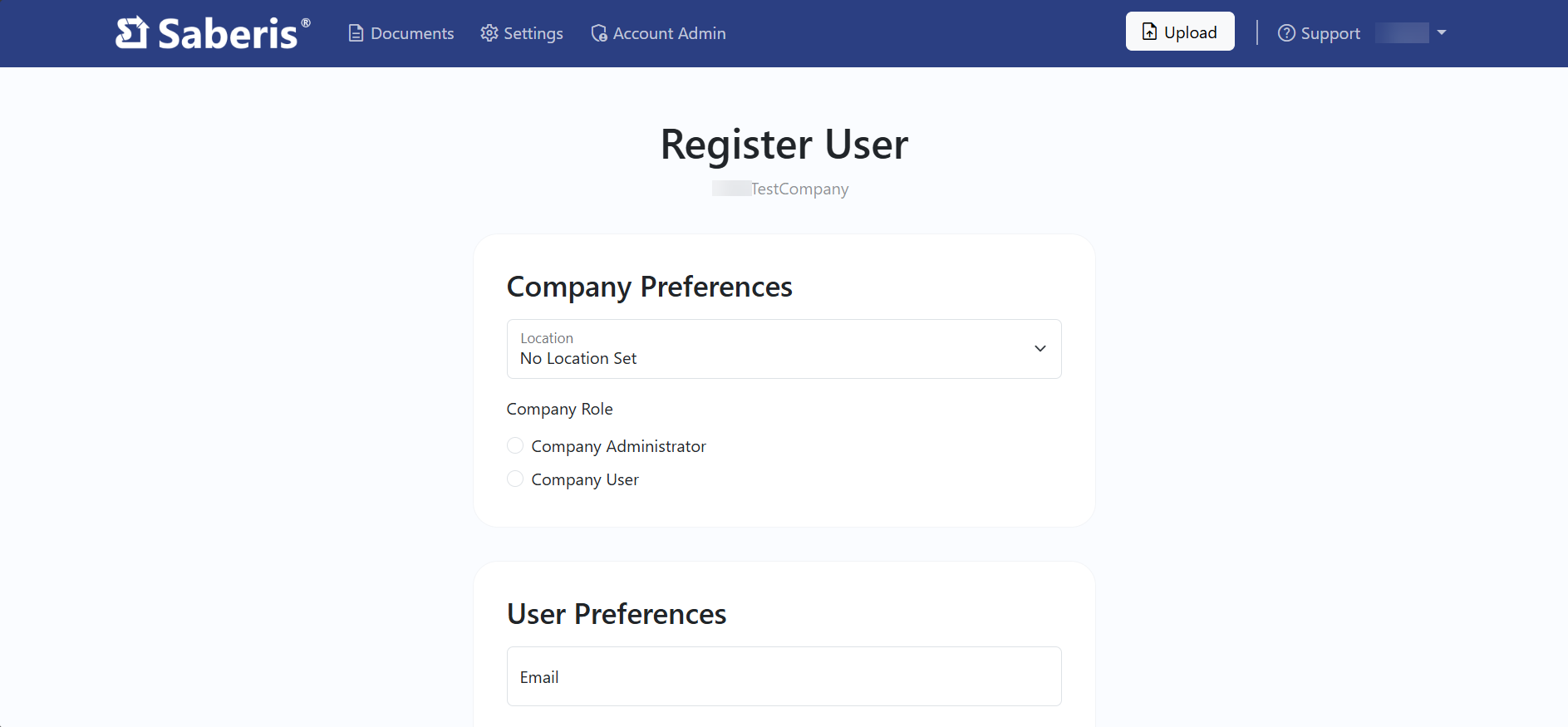
Task: Click the Saberis logo icon
Action: pos(131,33)
